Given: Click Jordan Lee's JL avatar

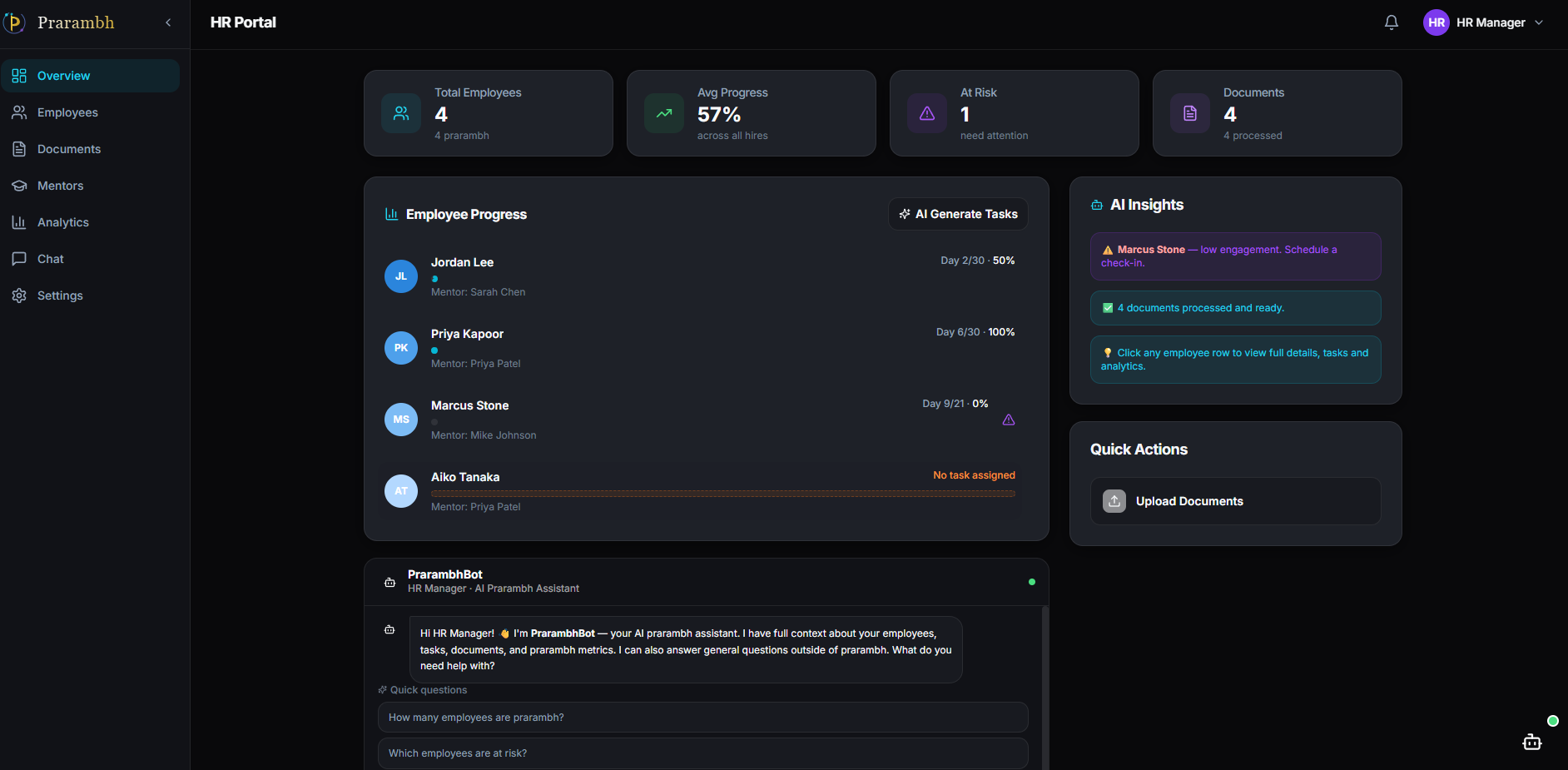Looking at the screenshot, I should click(401, 276).
